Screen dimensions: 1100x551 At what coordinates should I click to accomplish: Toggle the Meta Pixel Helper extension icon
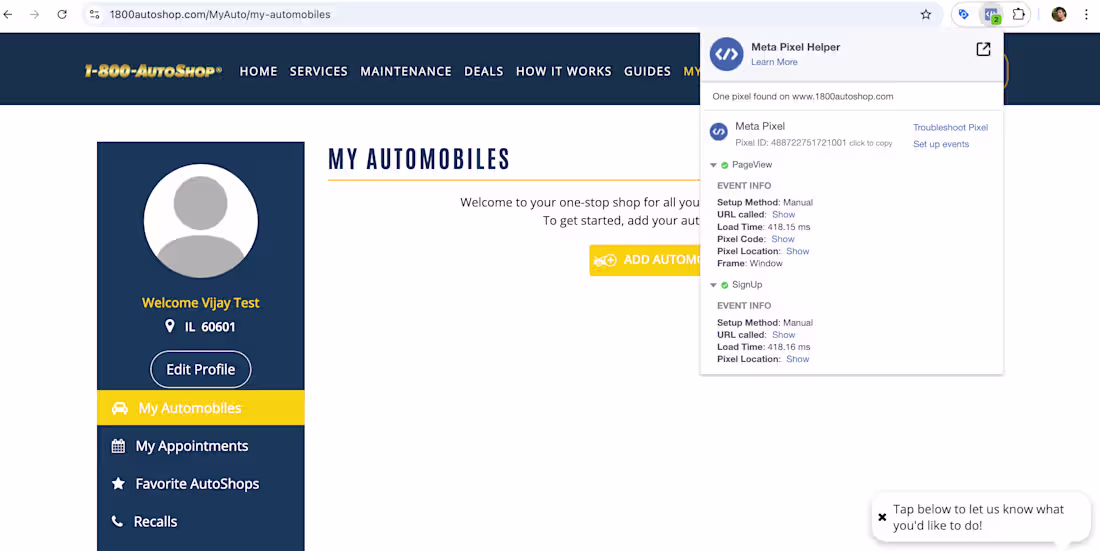(x=991, y=15)
